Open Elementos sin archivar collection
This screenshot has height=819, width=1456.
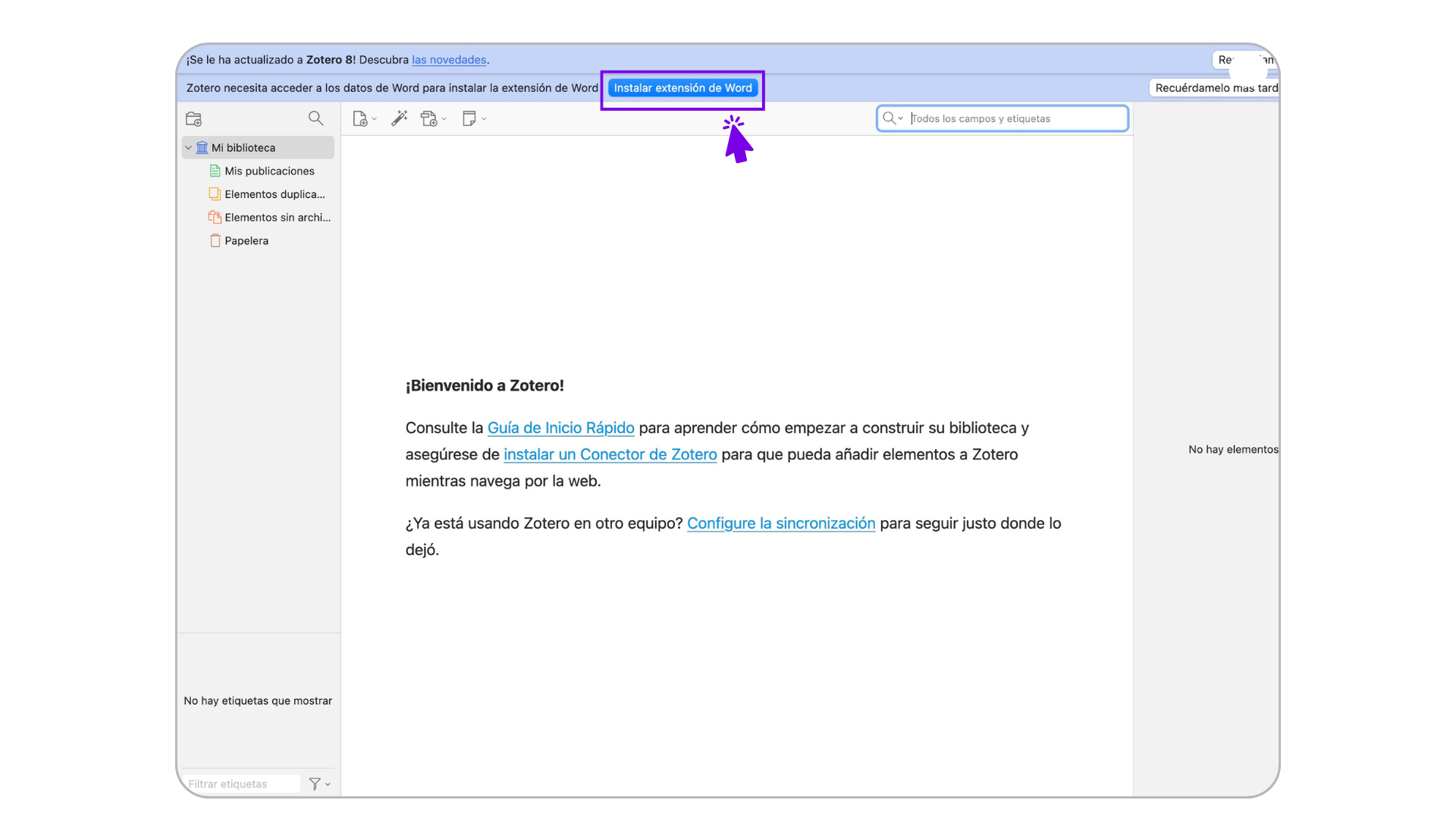(x=277, y=217)
